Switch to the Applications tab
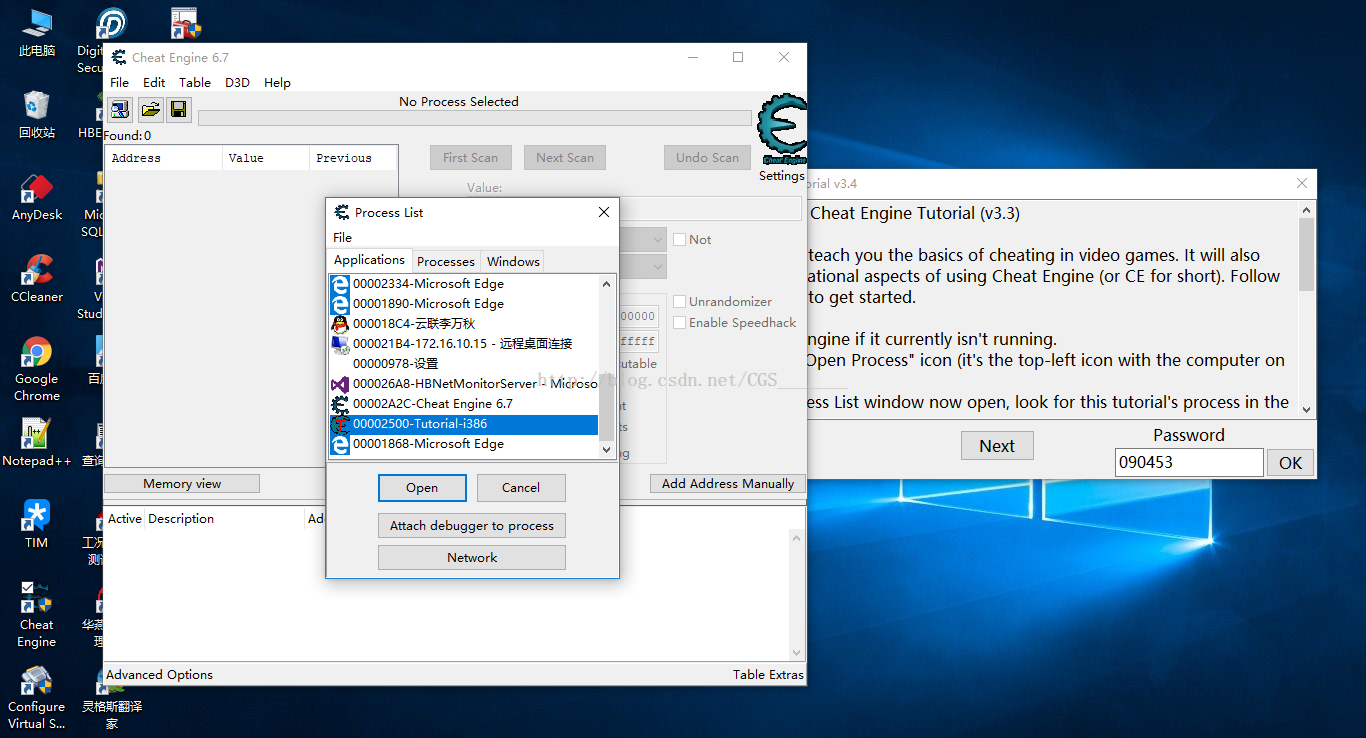1366x738 pixels. [x=369, y=260]
